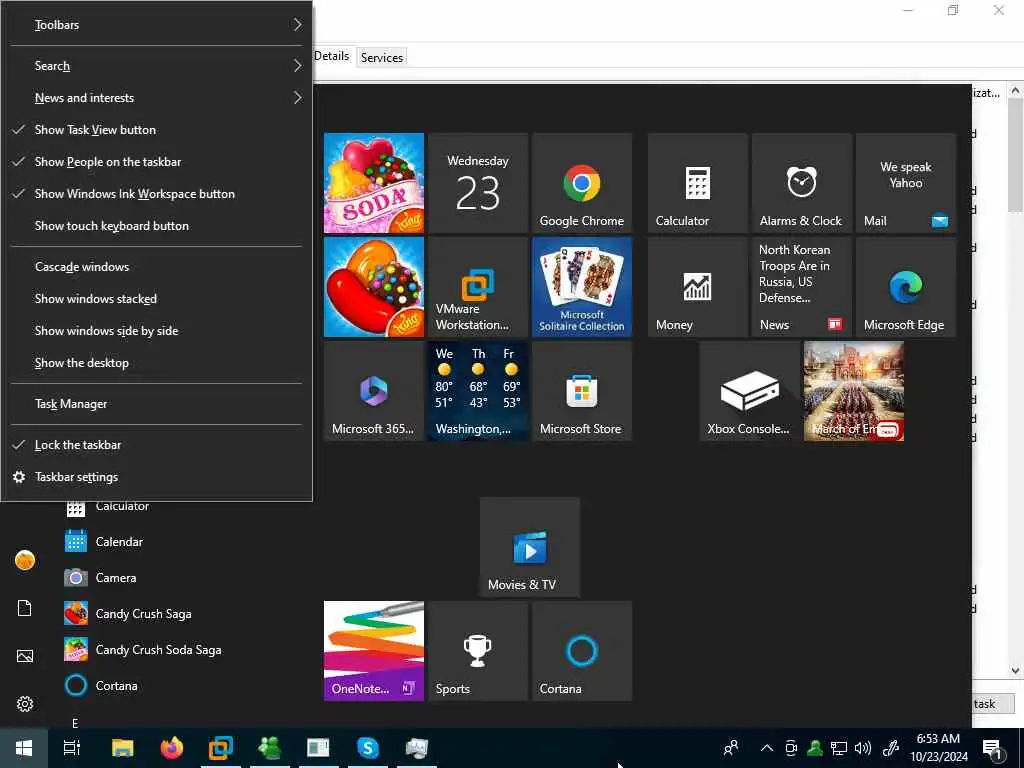This screenshot has width=1024, height=768.
Task: Click the network tray icon
Action: click(x=839, y=748)
